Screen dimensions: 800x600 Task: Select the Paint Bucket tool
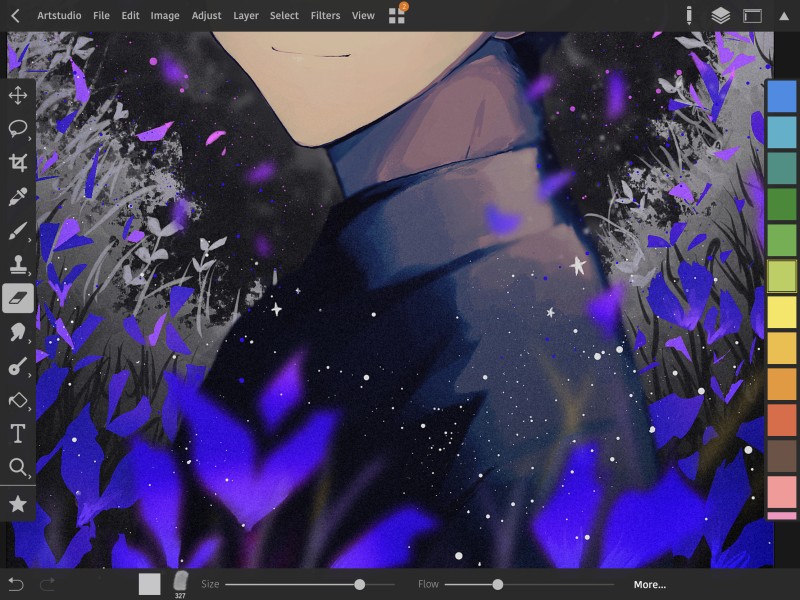click(18, 400)
